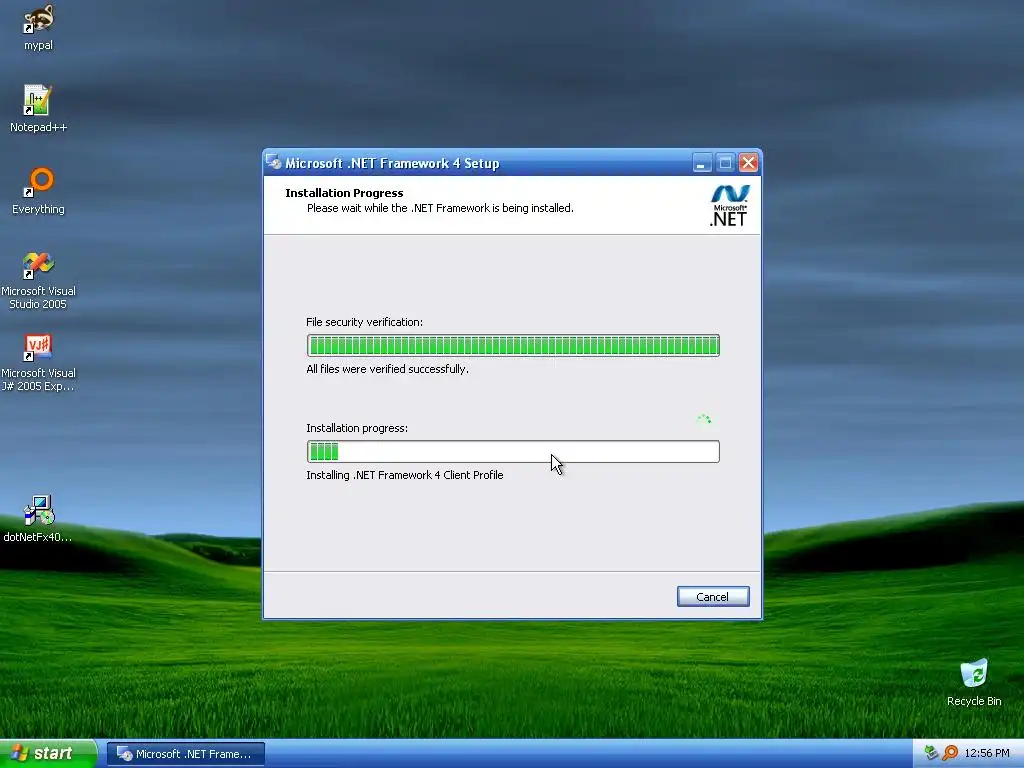1024x768 pixels.
Task: Close the .NET Framework 4 Setup window
Action: 748,163
